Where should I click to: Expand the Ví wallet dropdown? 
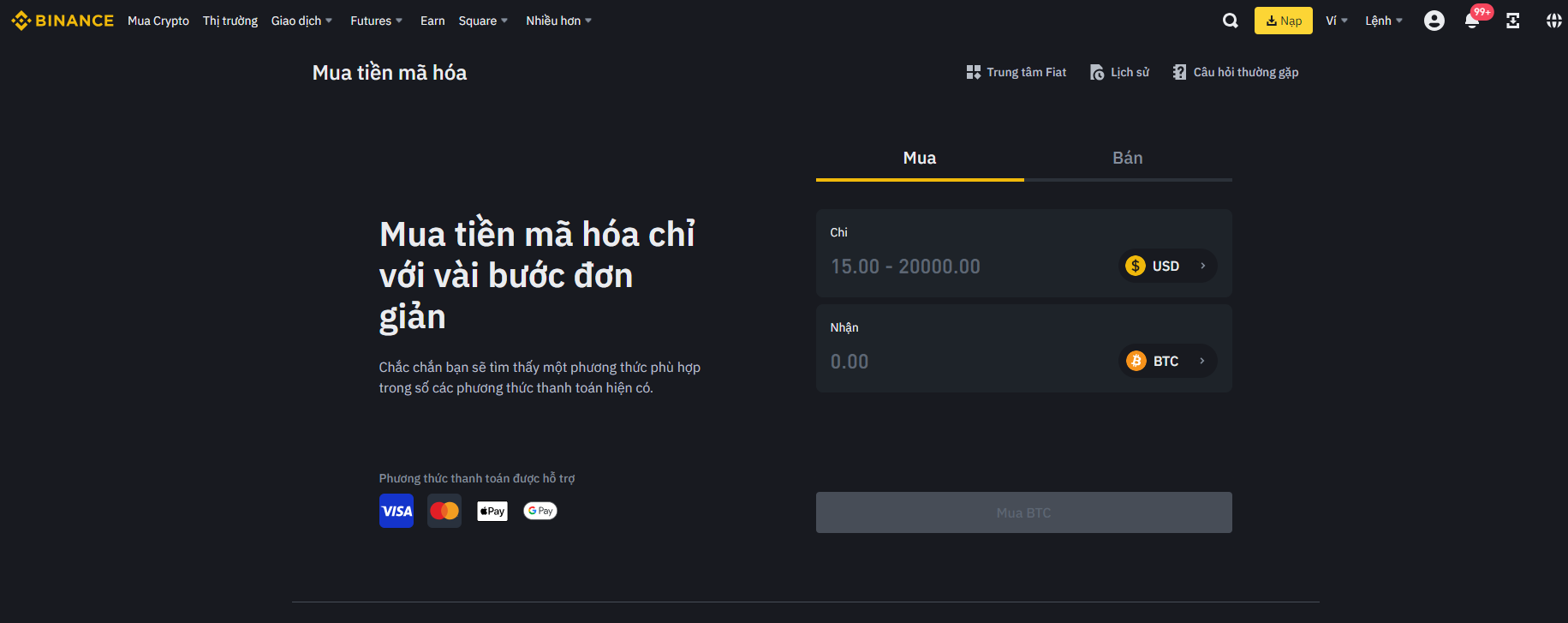tap(1337, 21)
